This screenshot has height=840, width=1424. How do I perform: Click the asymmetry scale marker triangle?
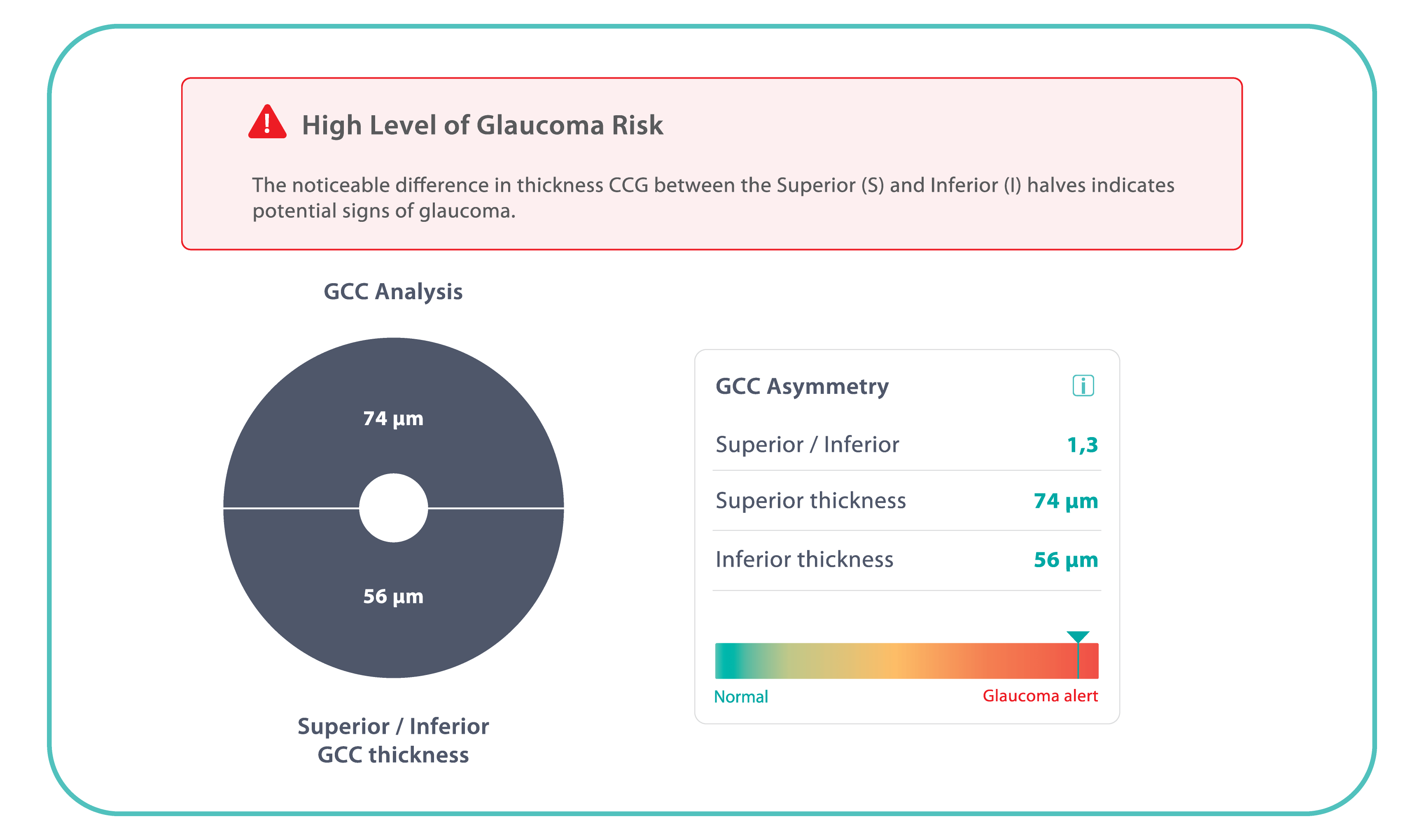coord(1078,637)
